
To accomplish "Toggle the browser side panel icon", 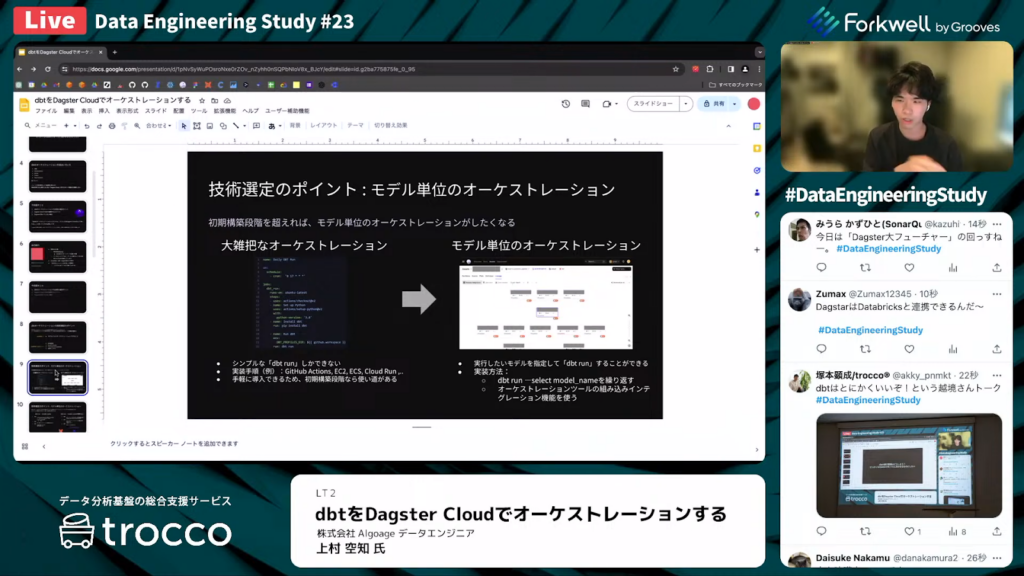I will 731,69.
